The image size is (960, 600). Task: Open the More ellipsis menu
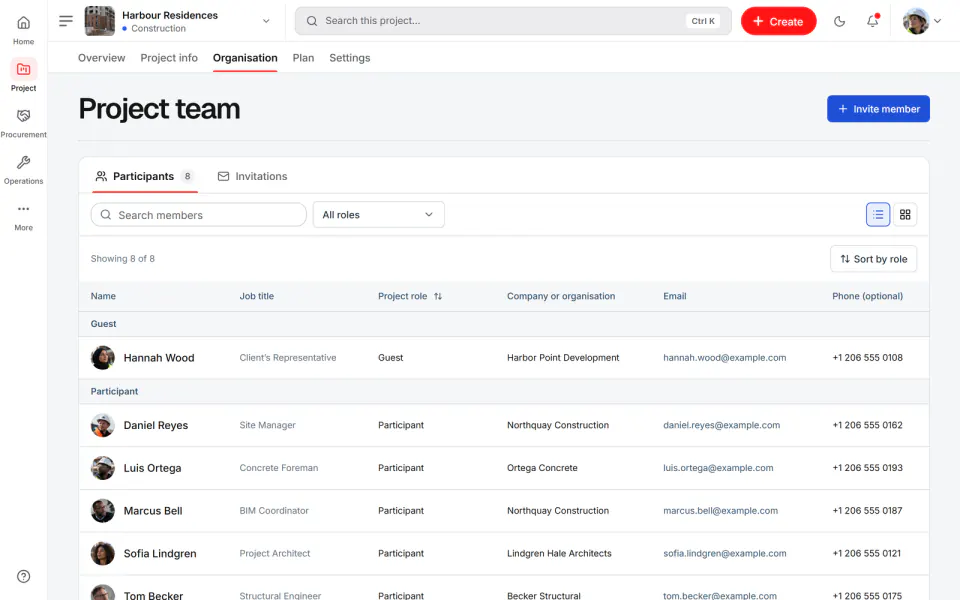pyautogui.click(x=23, y=209)
